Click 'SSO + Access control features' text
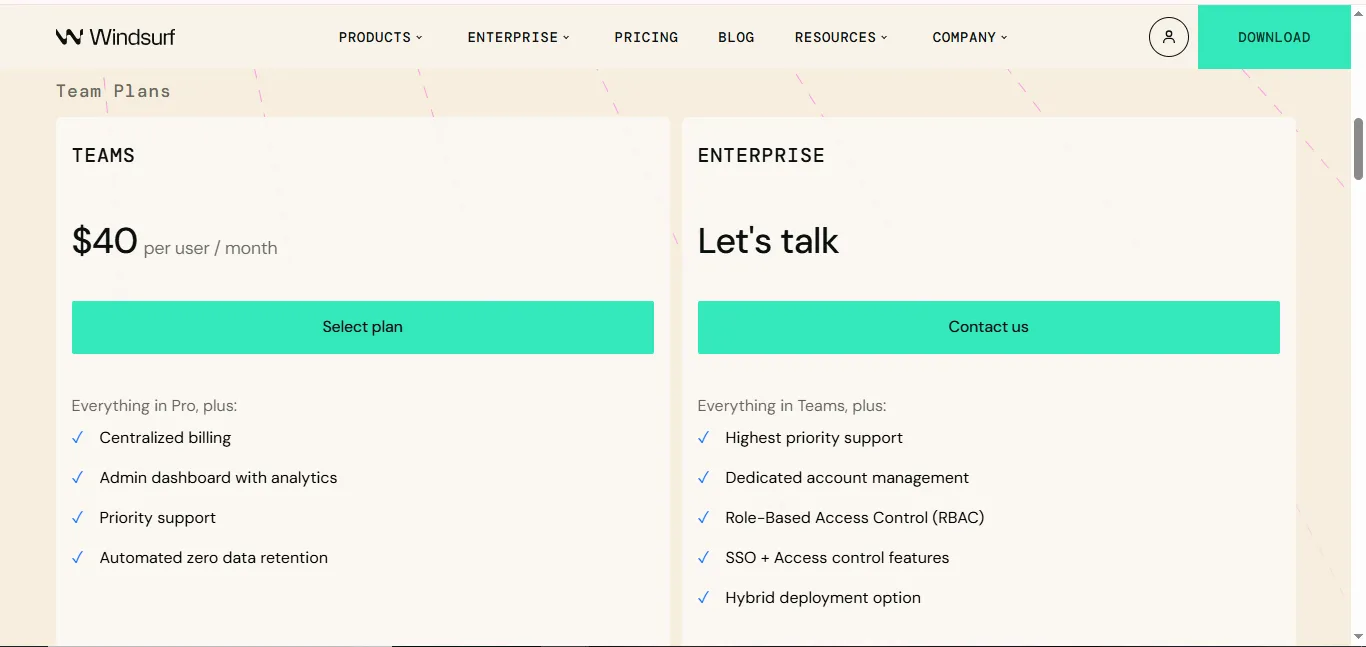 coord(837,558)
